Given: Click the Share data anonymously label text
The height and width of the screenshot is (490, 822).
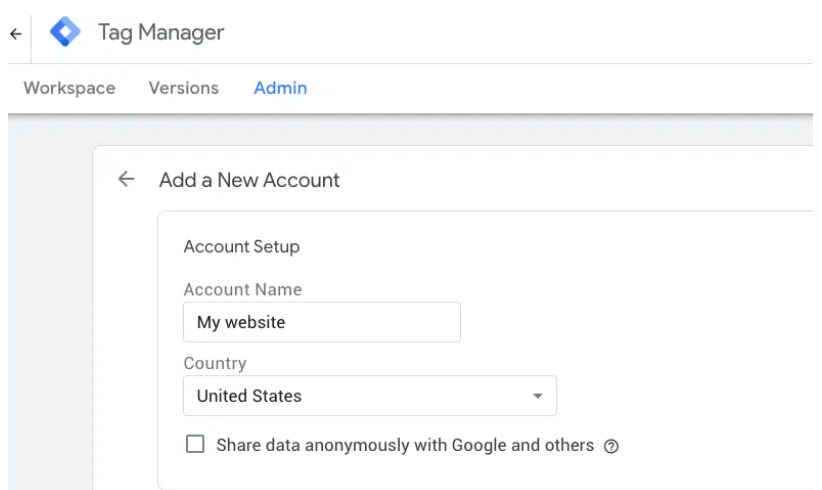Looking at the screenshot, I should 405,445.
